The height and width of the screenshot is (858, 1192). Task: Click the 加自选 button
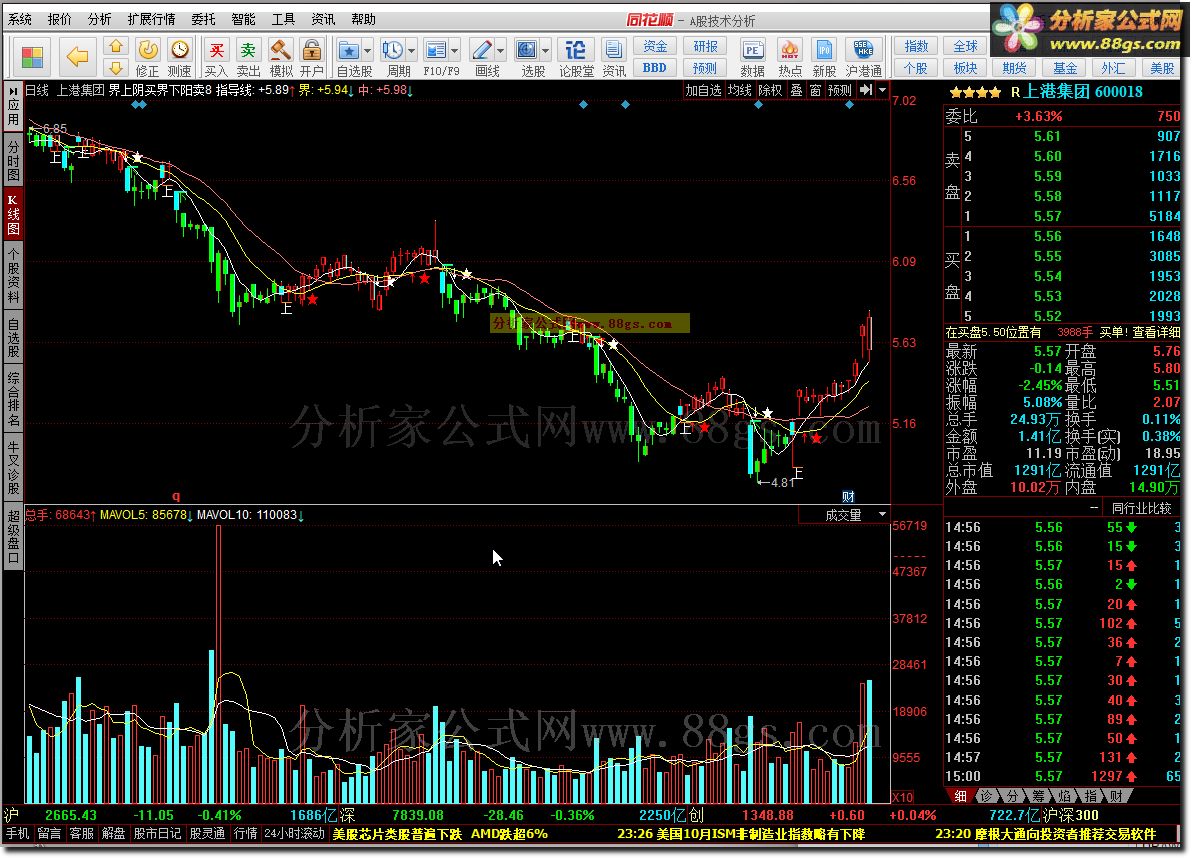pyautogui.click(x=703, y=90)
